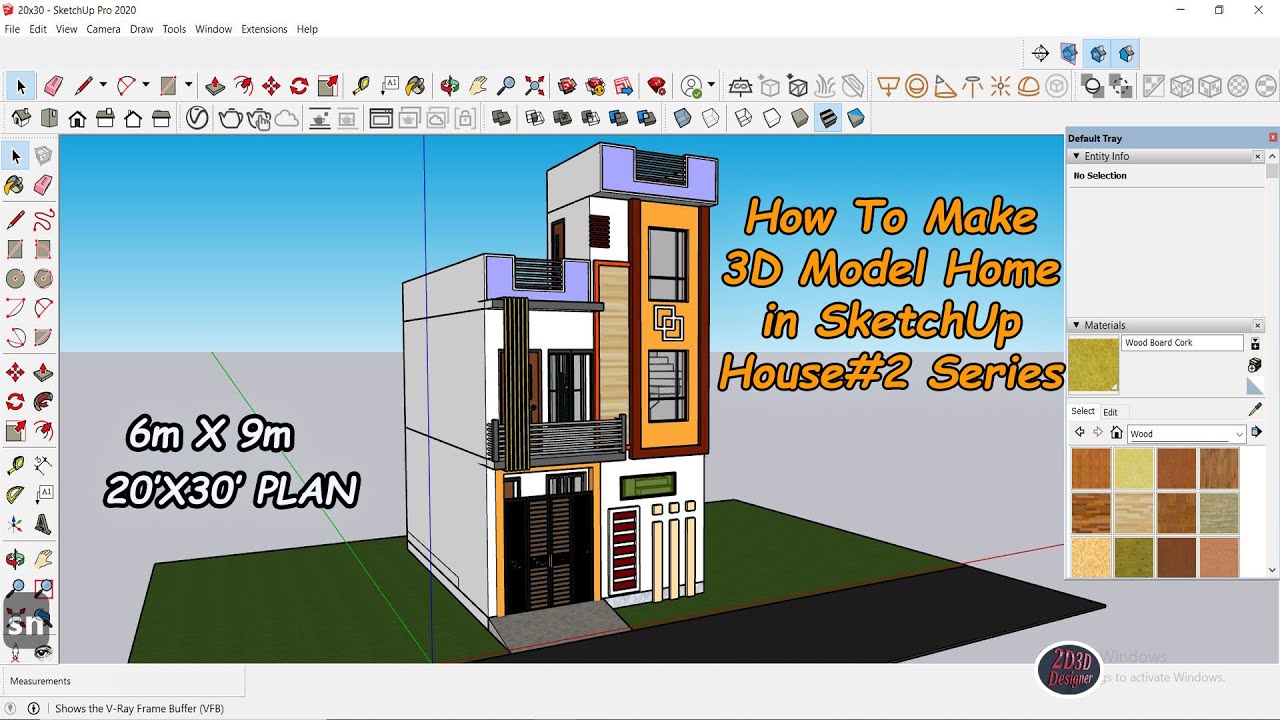
Task: Open the Extensions menu
Action: pos(264,29)
